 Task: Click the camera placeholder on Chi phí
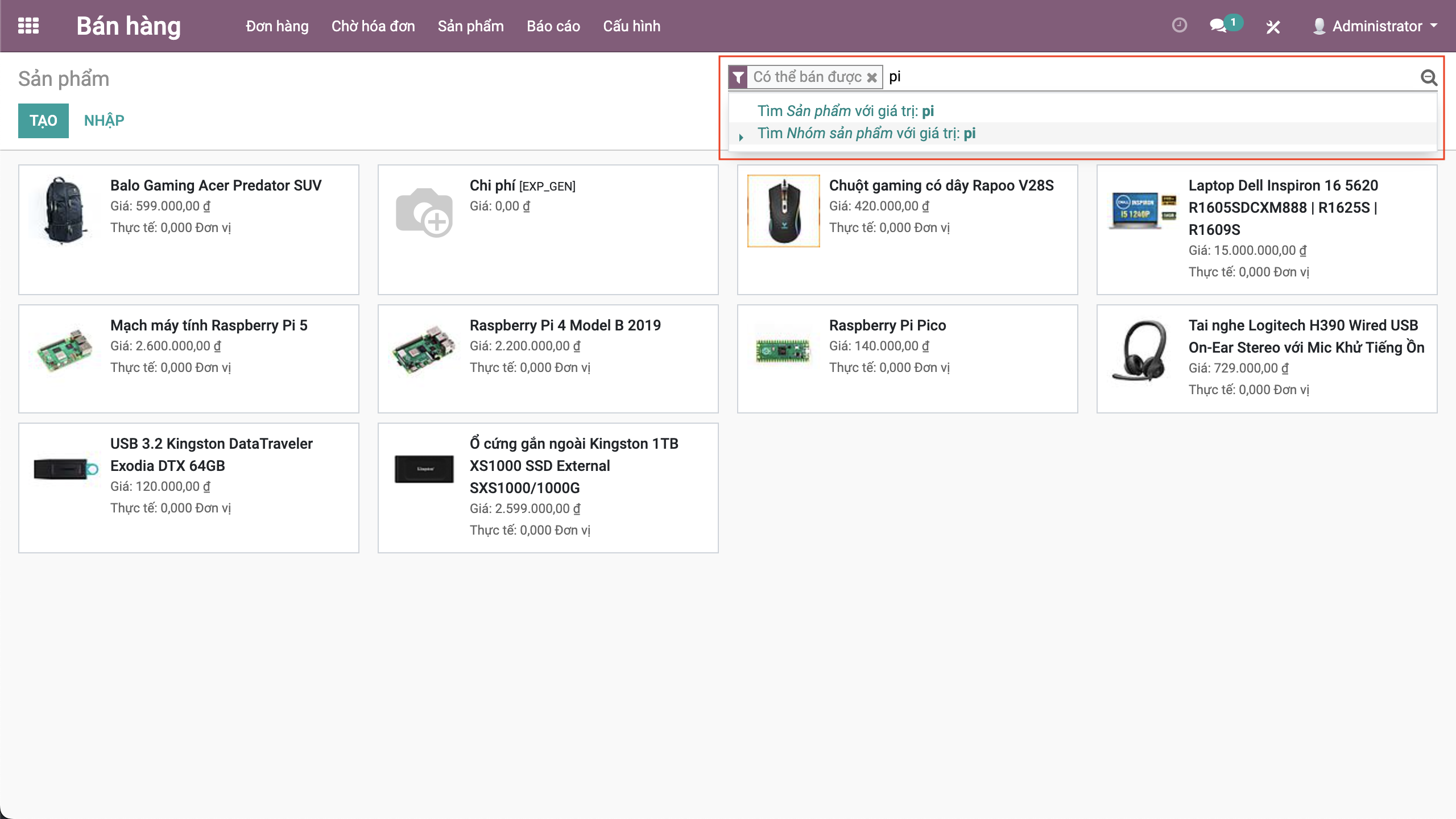pyautogui.click(x=424, y=212)
